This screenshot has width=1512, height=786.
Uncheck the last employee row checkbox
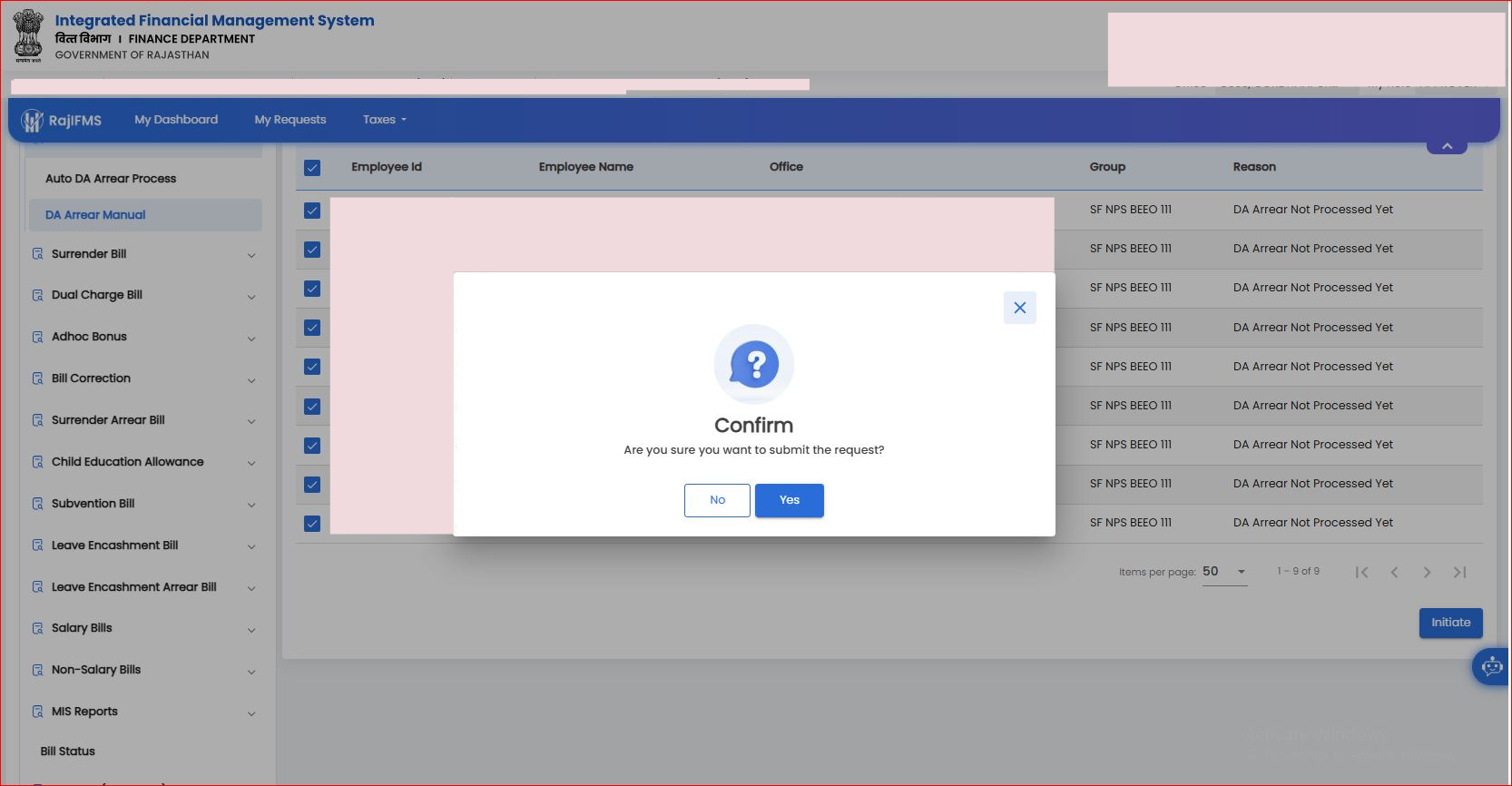pos(312,524)
